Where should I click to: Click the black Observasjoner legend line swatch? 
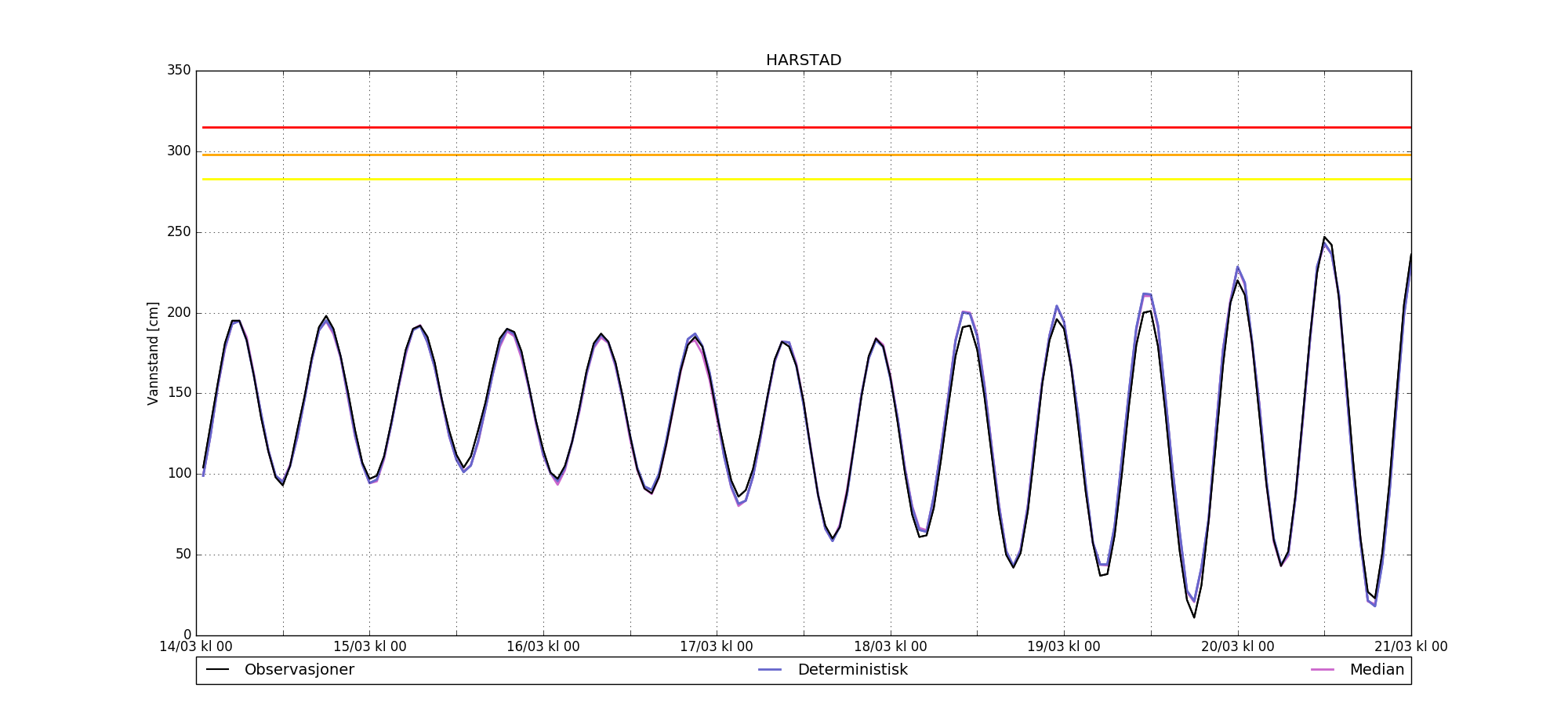pos(217,670)
